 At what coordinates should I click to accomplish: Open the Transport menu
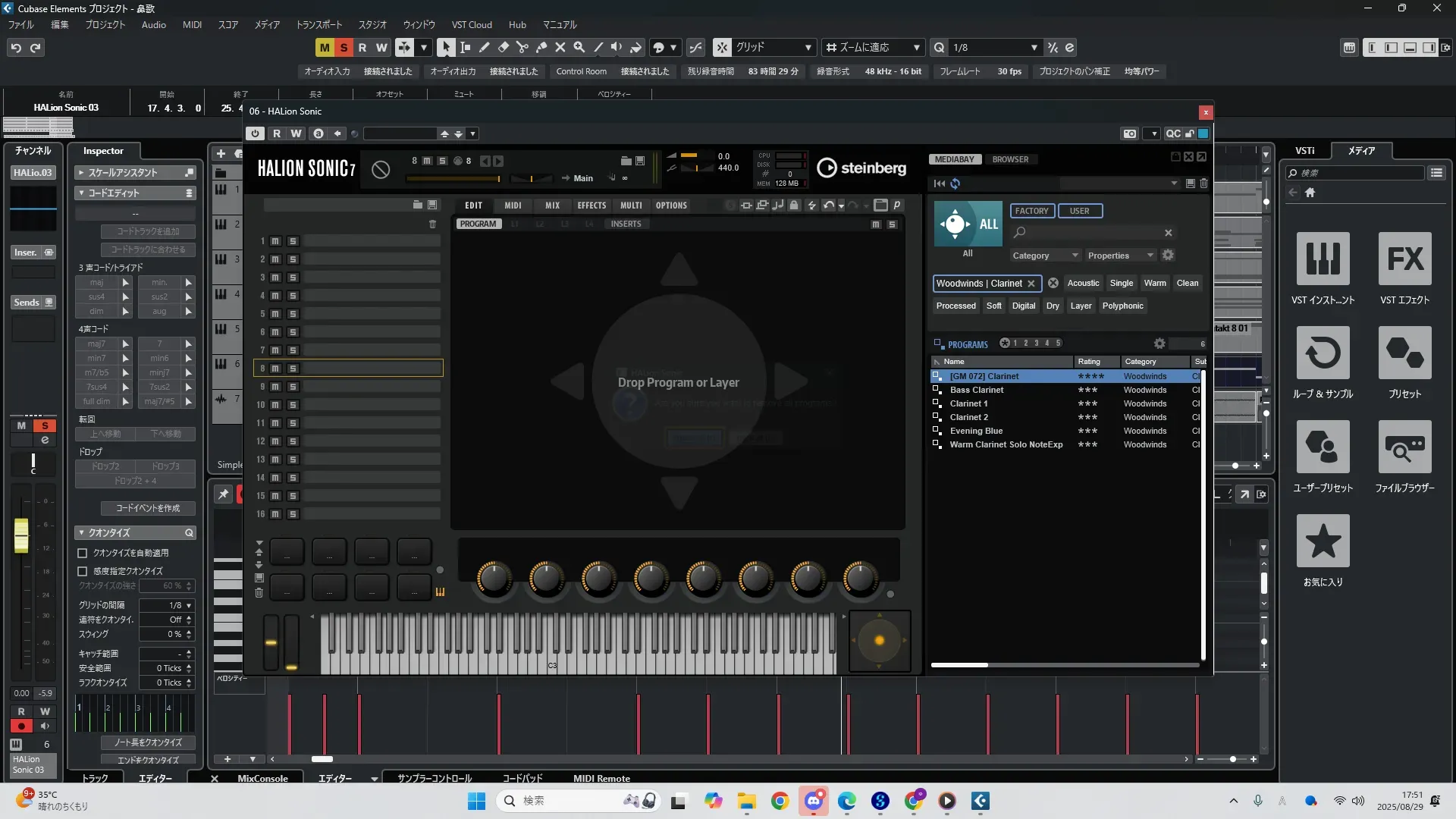coord(318,25)
